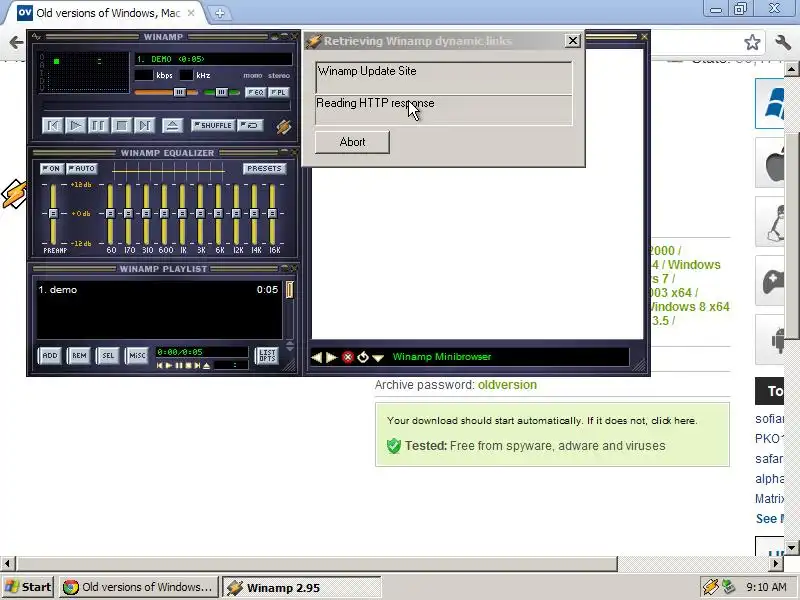The height and width of the screenshot is (600, 800).
Task: Switch to Winamp 2.95 taskbar button
Action: pos(302,588)
